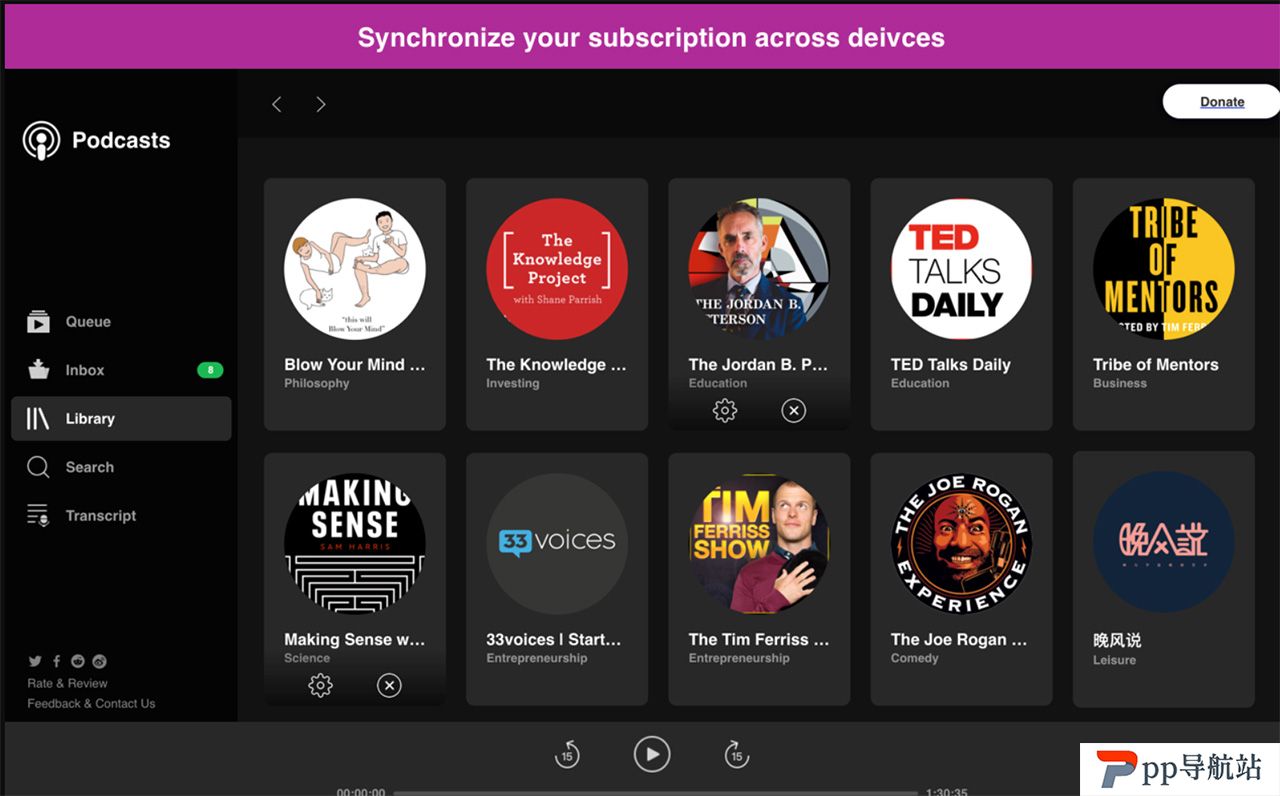This screenshot has width=1280, height=796.
Task: Open the Facebook icon link
Action: tap(56, 661)
